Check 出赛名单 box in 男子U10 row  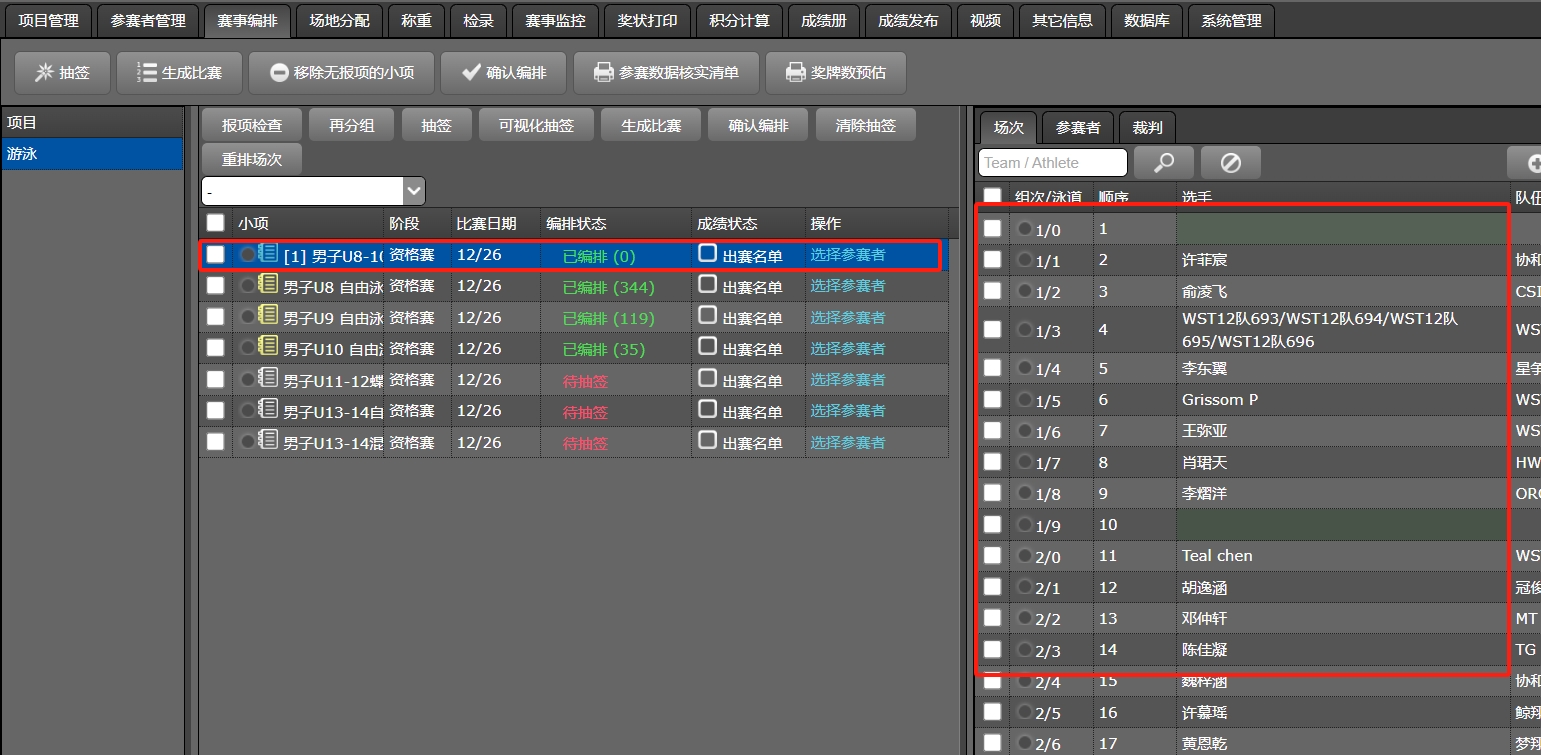[708, 347]
